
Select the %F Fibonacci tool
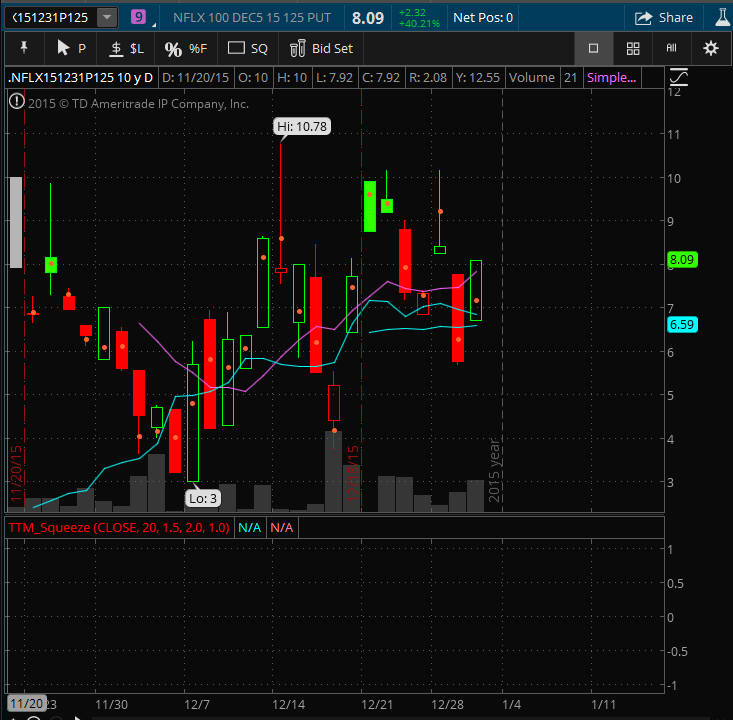pyautogui.click(x=185, y=48)
